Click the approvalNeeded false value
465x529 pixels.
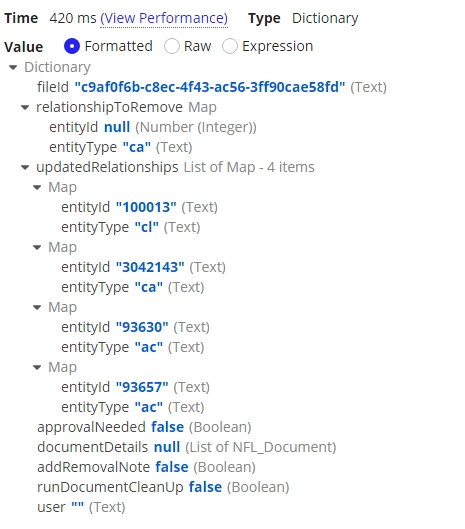click(167, 427)
